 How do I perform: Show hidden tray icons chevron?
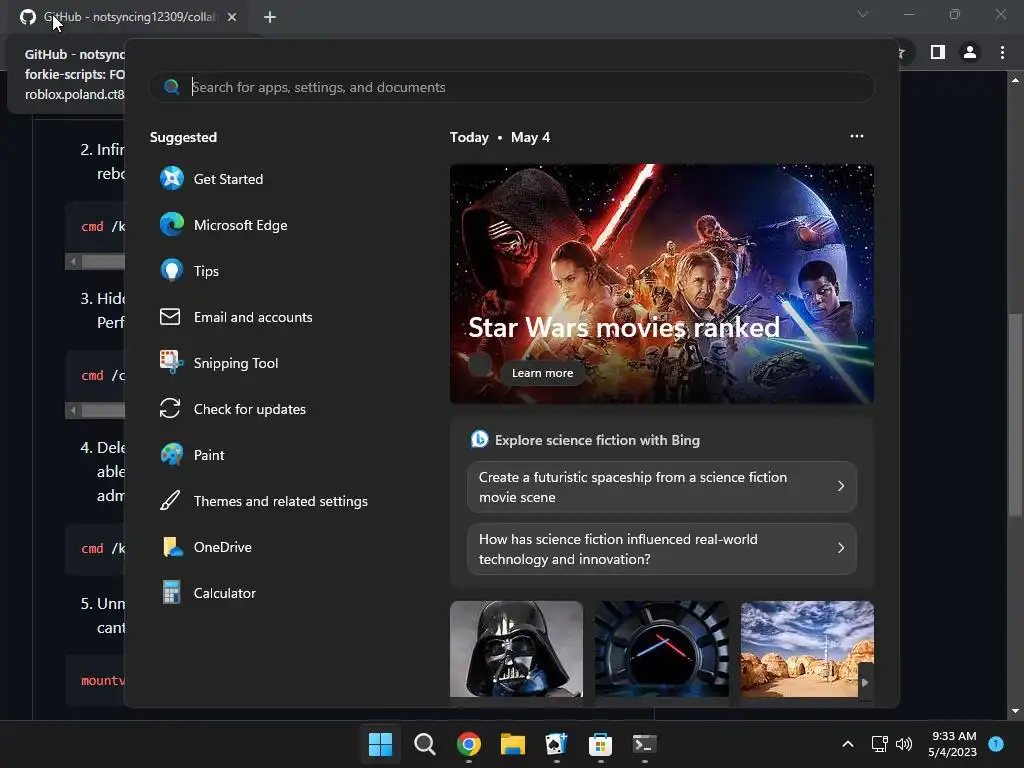(x=848, y=744)
